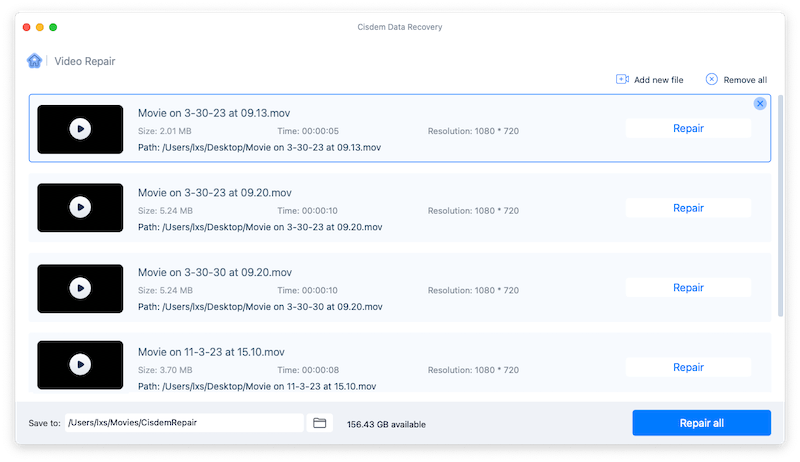Click the path text of 3-30-23 at 09.13.mov

coord(259,147)
